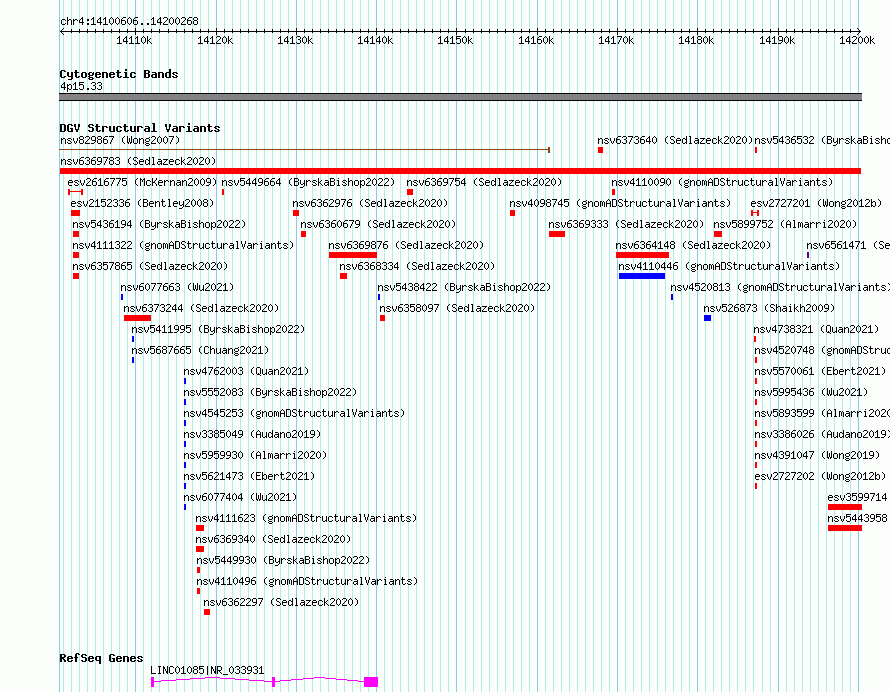Click nsv4111322 (gnomADStructuralVariants) label

(x=183, y=245)
